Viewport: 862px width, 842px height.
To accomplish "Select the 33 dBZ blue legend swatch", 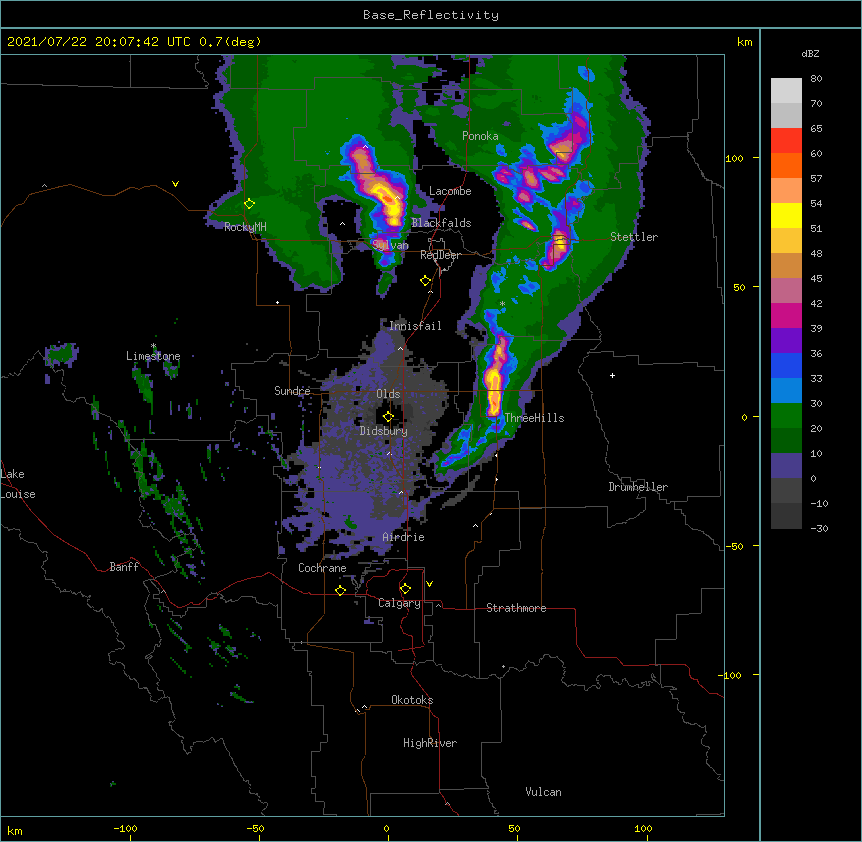I will pyautogui.click(x=786, y=365).
